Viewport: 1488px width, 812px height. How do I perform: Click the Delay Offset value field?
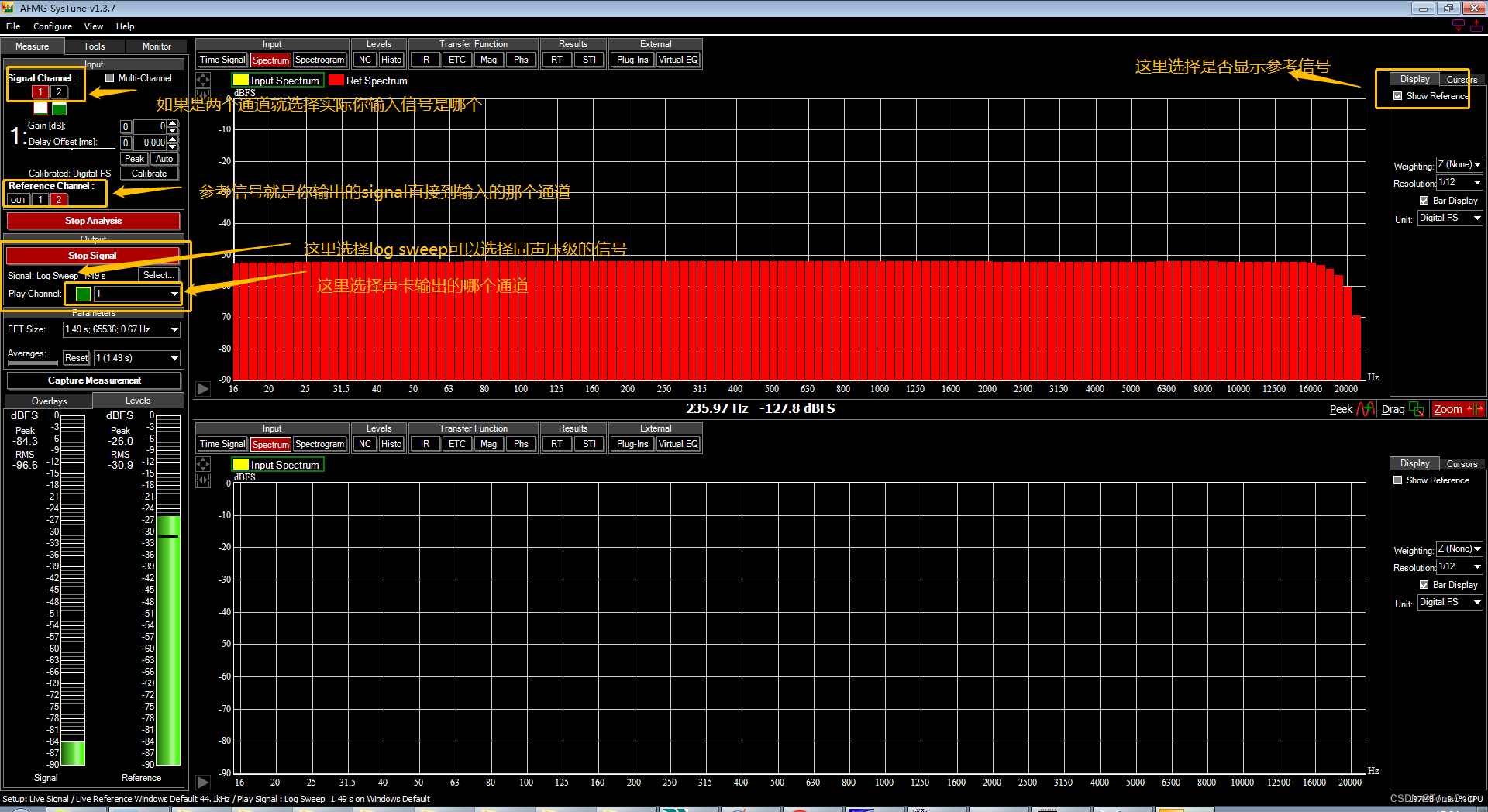(150, 143)
